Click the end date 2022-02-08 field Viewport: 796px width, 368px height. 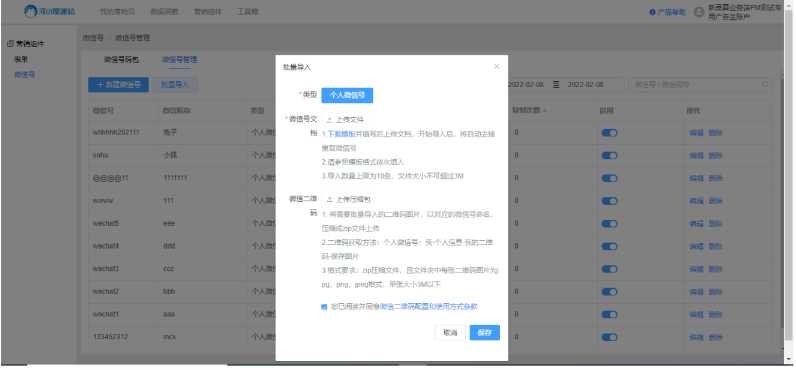585,85
